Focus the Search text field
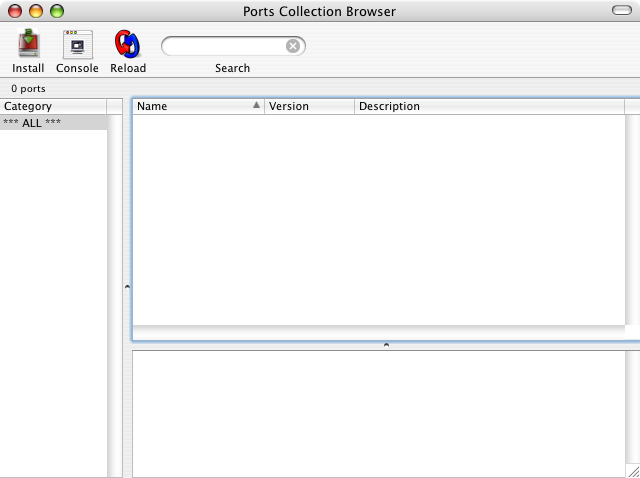The height and width of the screenshot is (478, 640). tap(225, 46)
